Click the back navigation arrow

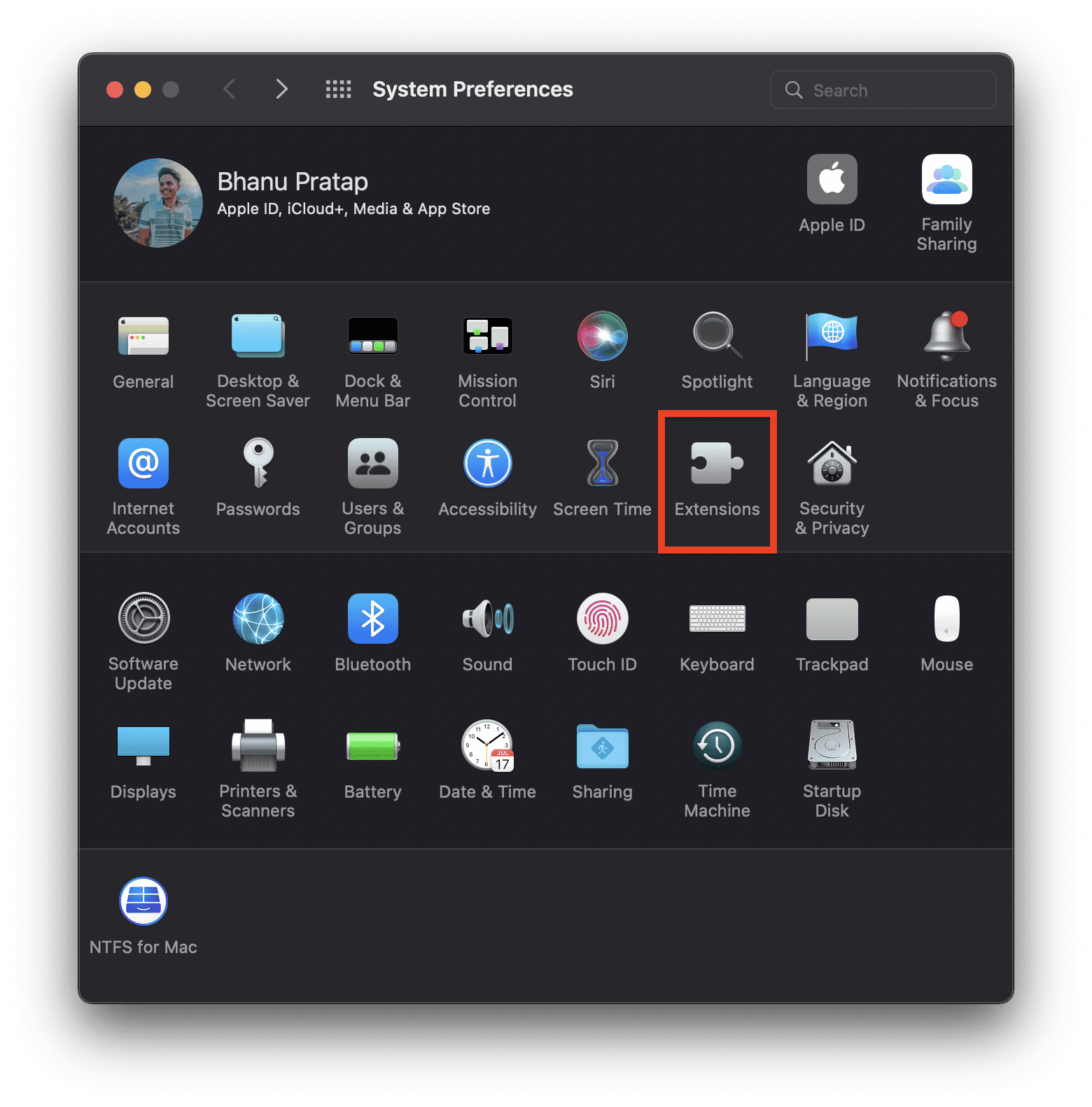[x=229, y=90]
